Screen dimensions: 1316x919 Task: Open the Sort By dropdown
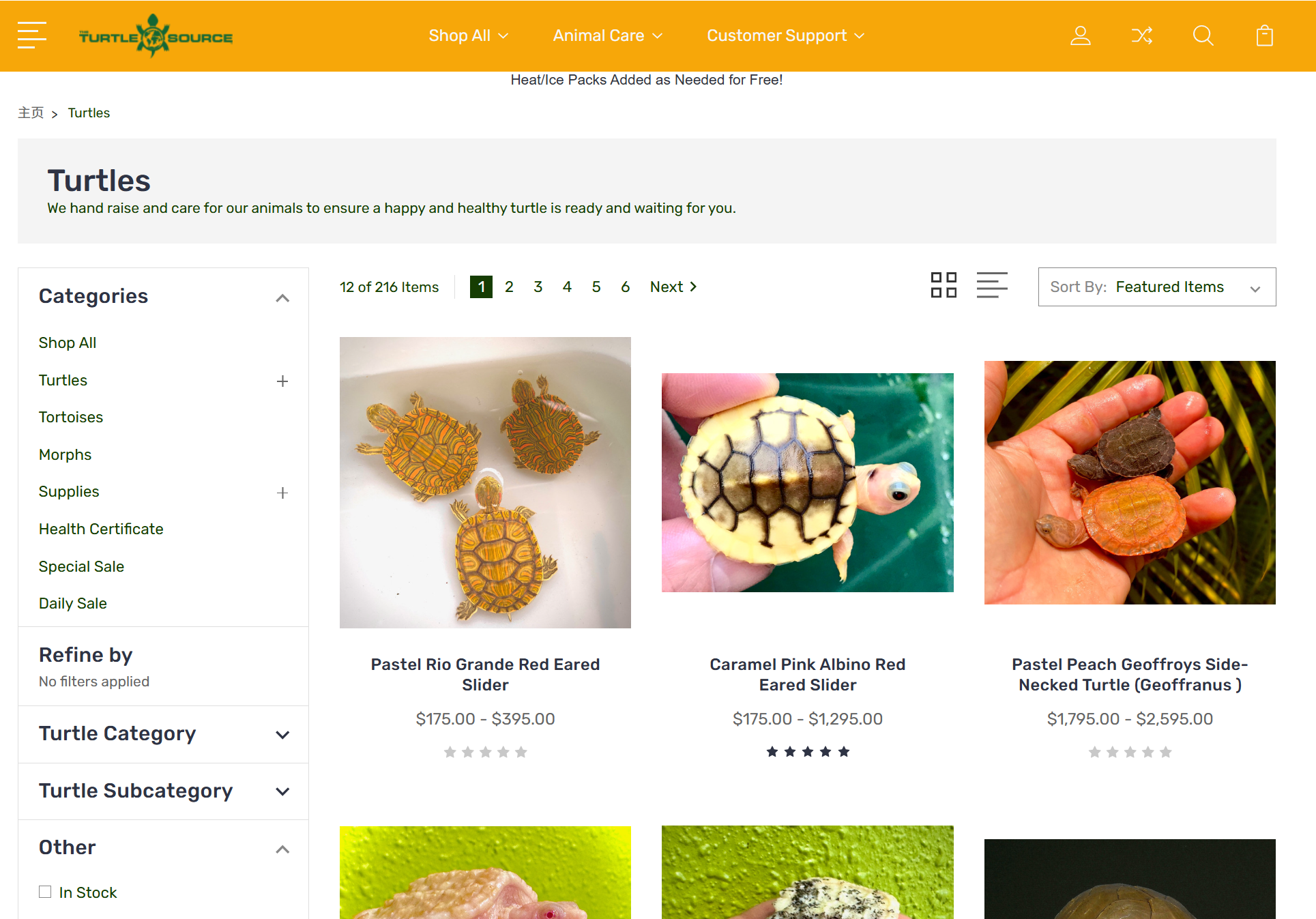(1156, 287)
